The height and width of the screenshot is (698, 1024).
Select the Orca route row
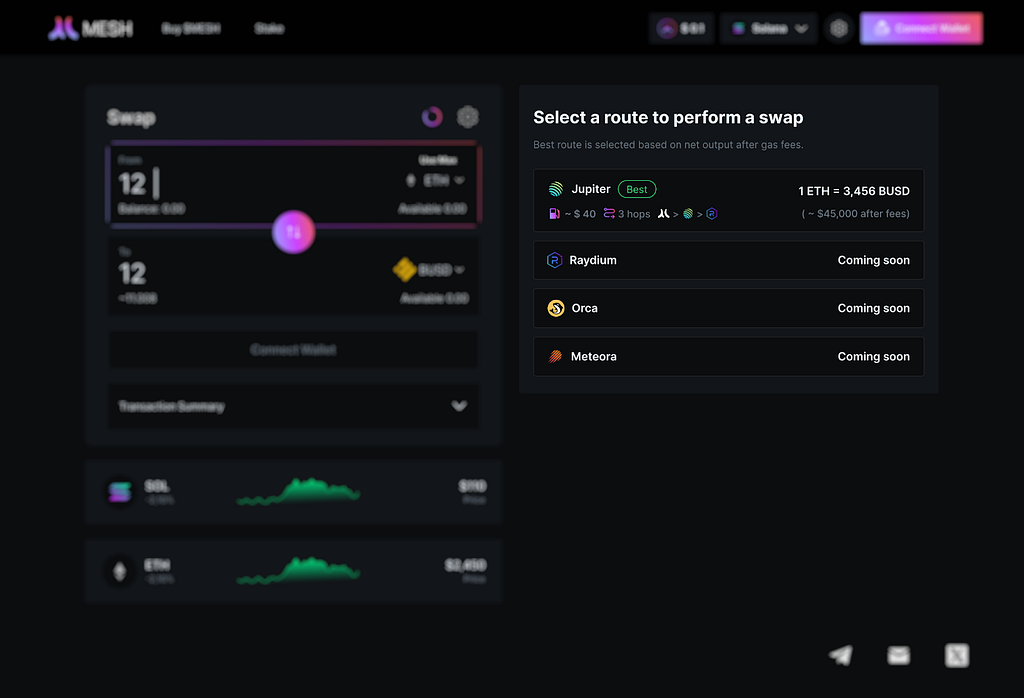coord(728,308)
